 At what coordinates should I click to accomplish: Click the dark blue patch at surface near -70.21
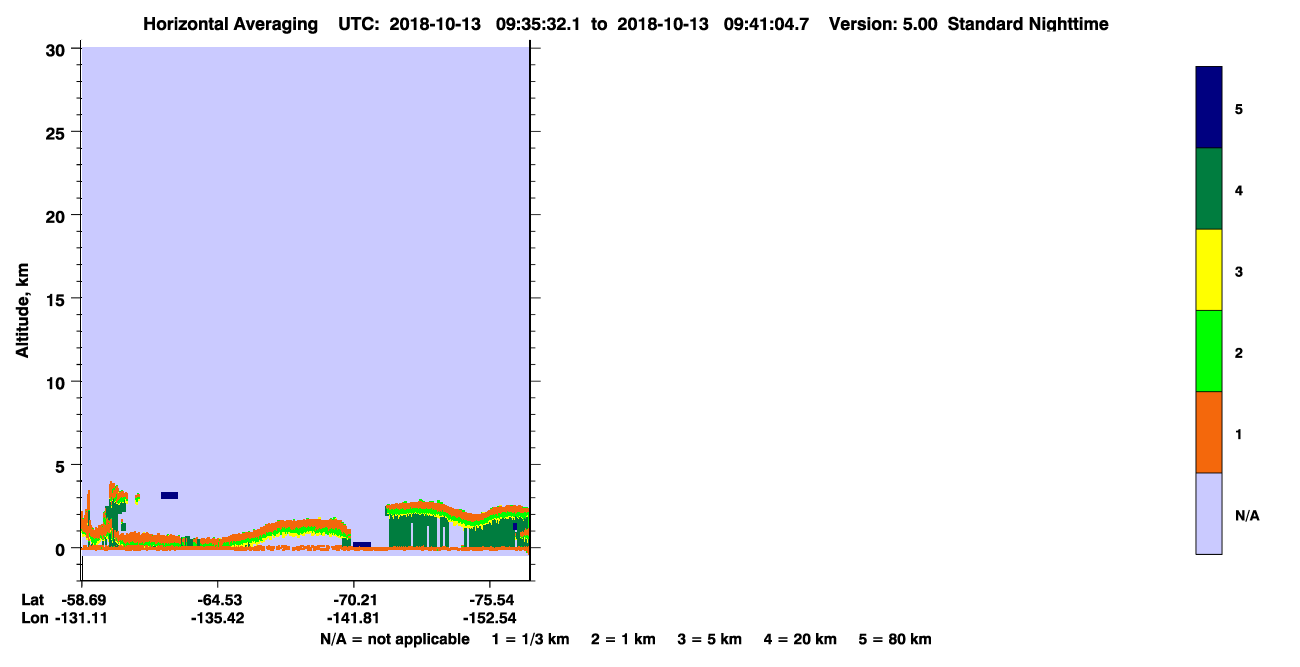[362, 545]
